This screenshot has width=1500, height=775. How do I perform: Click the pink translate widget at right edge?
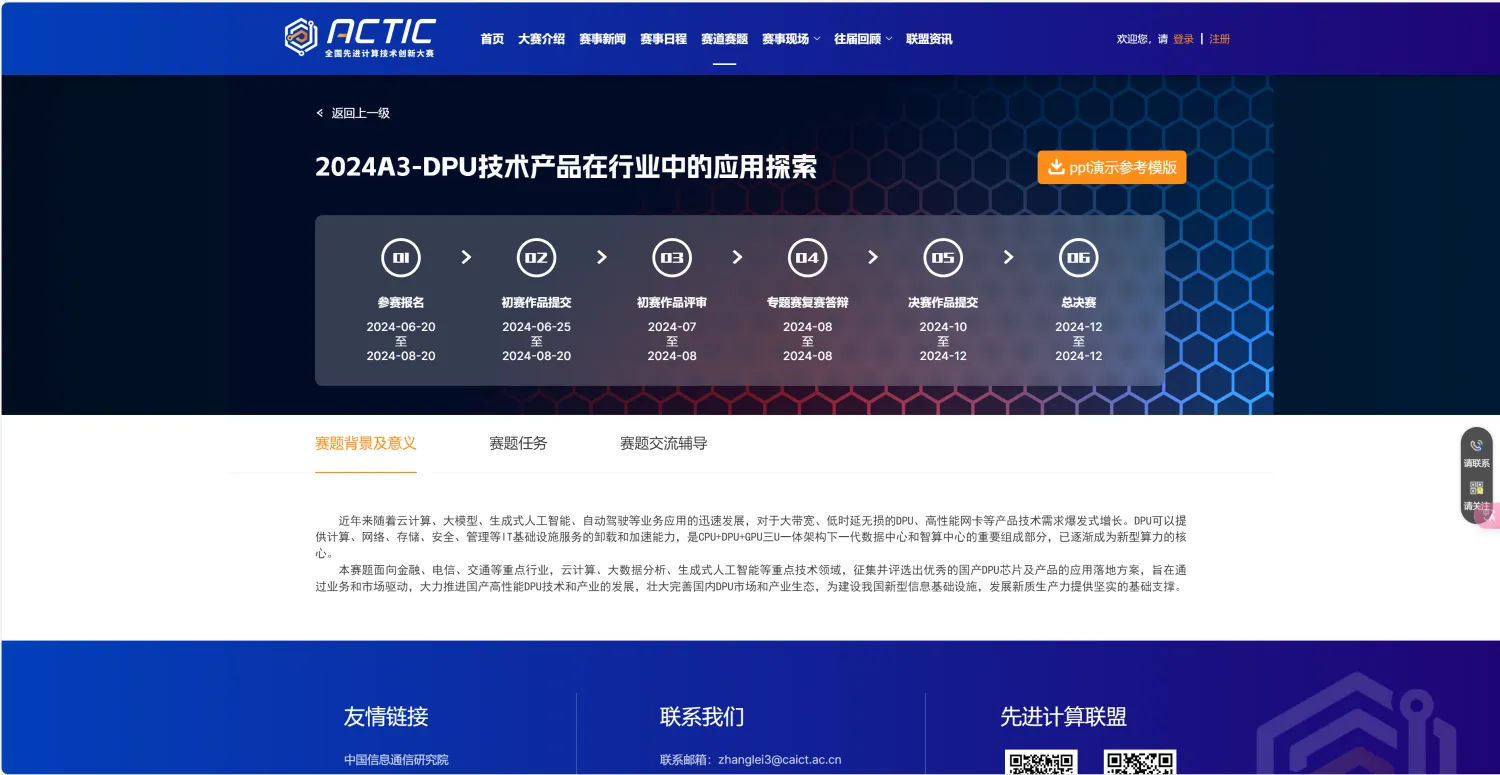[1490, 515]
